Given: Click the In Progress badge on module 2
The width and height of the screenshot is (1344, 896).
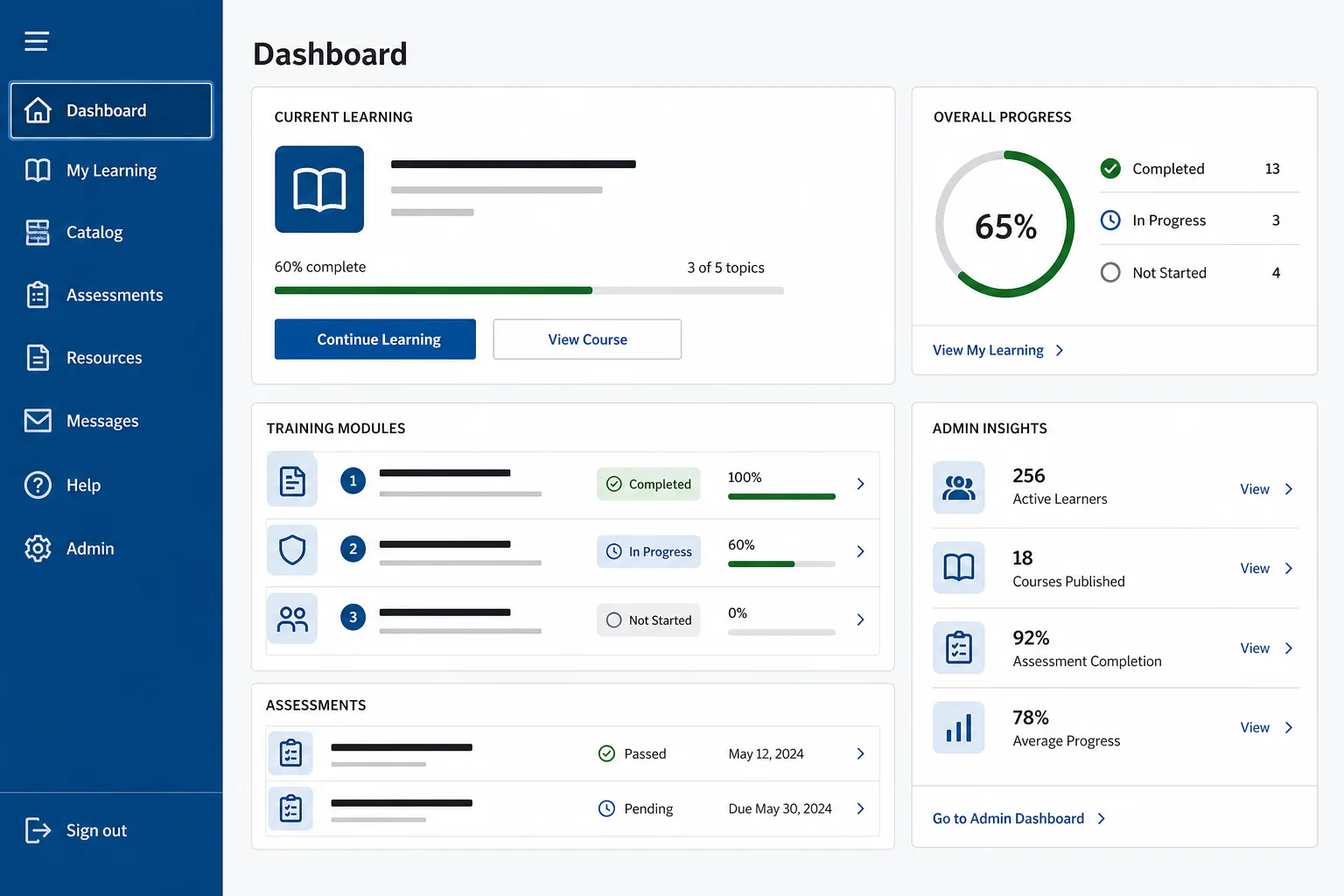Looking at the screenshot, I should (648, 551).
